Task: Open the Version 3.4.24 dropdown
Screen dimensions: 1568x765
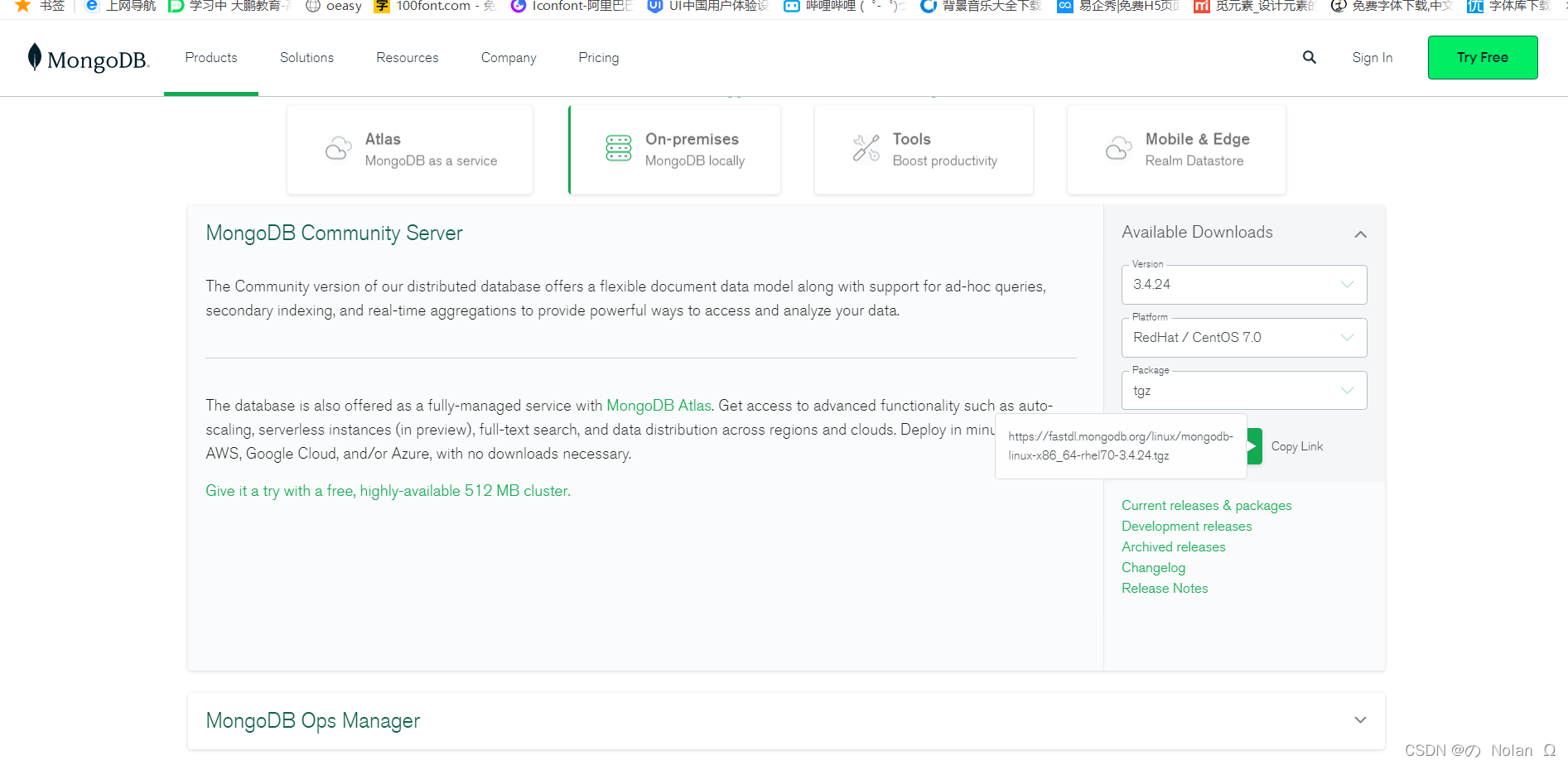Action: [x=1244, y=284]
